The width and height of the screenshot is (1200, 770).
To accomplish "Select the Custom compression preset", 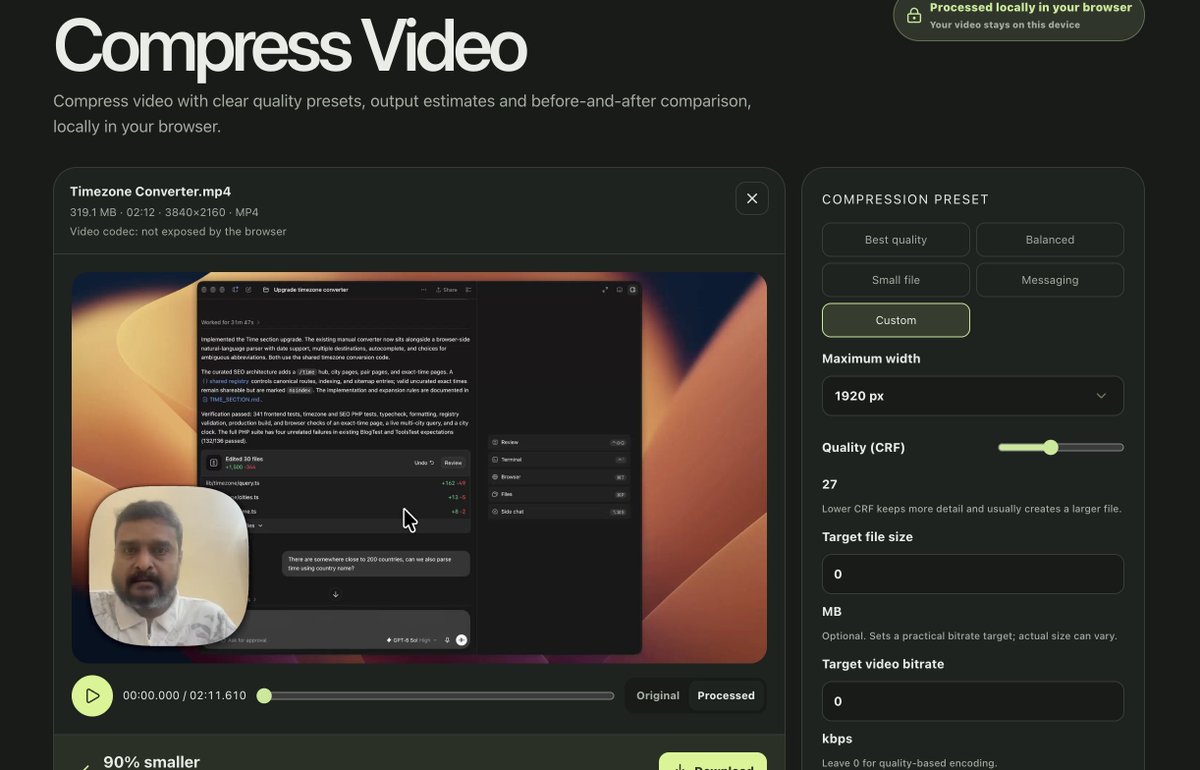I will (896, 320).
